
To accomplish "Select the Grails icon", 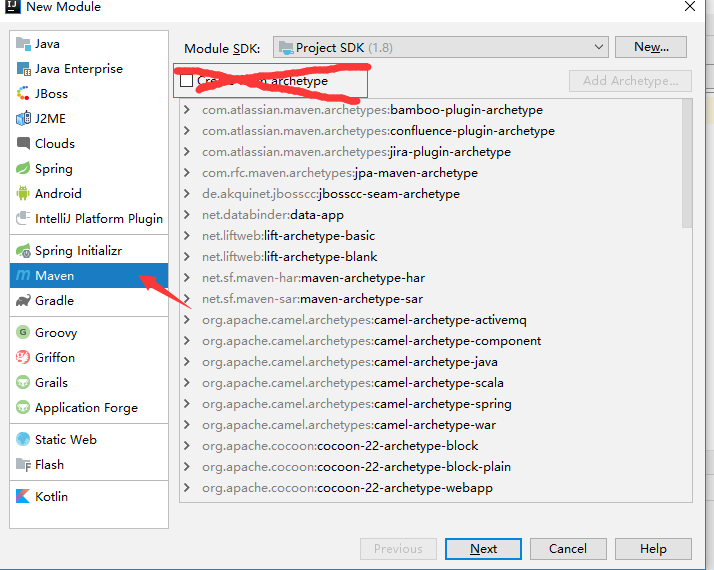I will [x=23, y=382].
